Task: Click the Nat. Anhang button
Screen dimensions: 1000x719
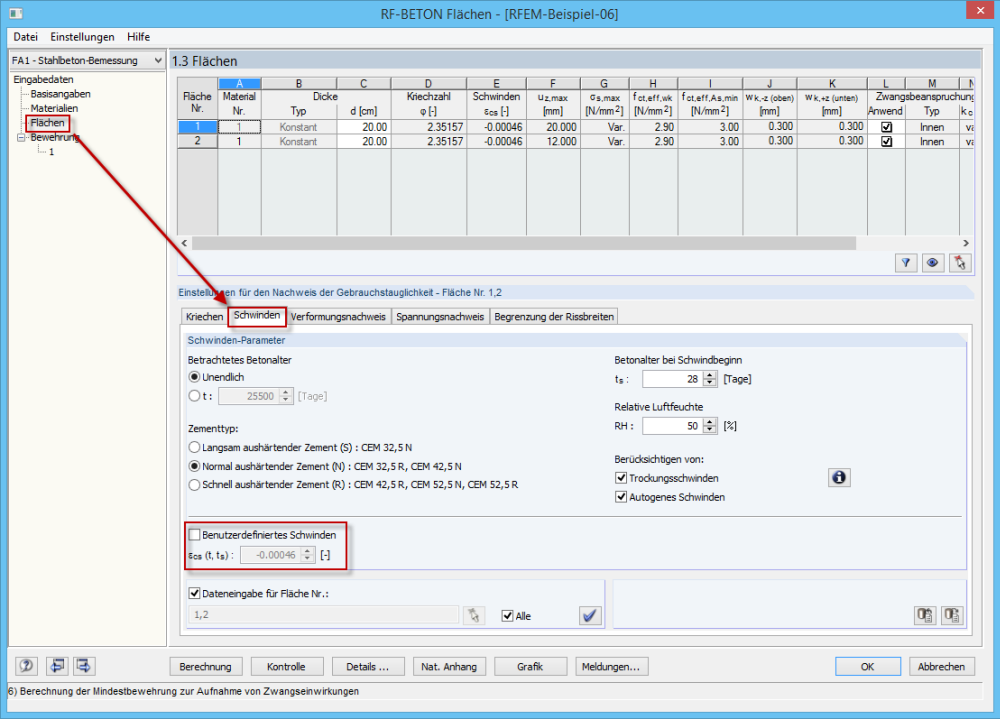Action: 449,667
